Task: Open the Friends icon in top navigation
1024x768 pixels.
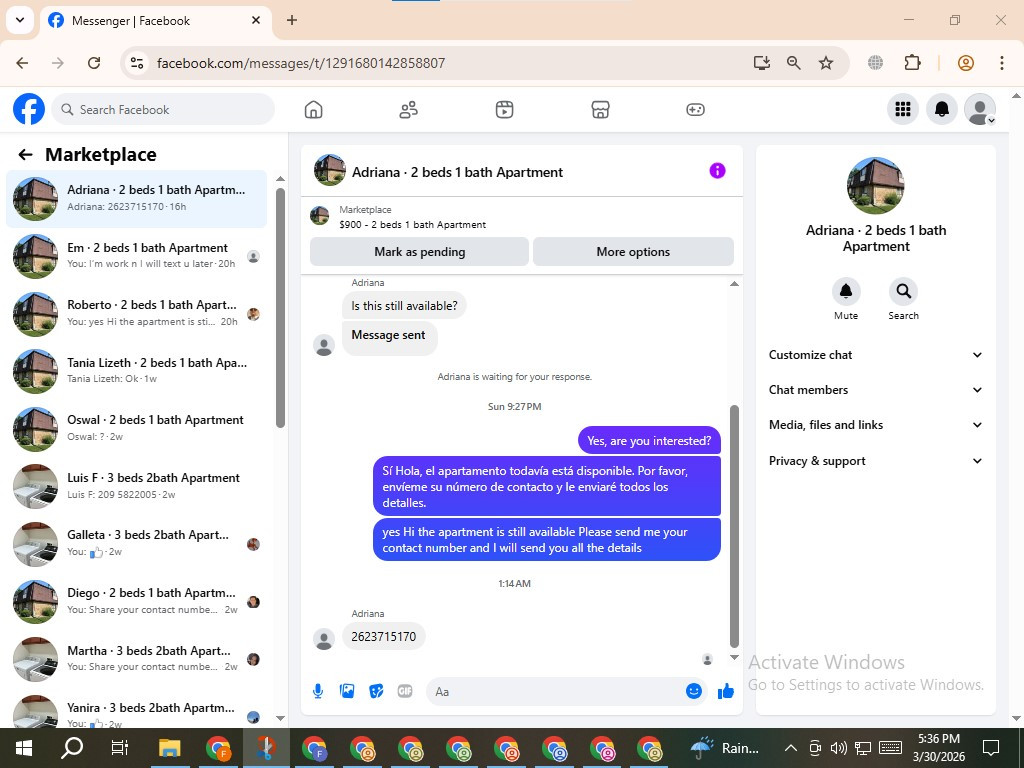Action: tap(409, 110)
